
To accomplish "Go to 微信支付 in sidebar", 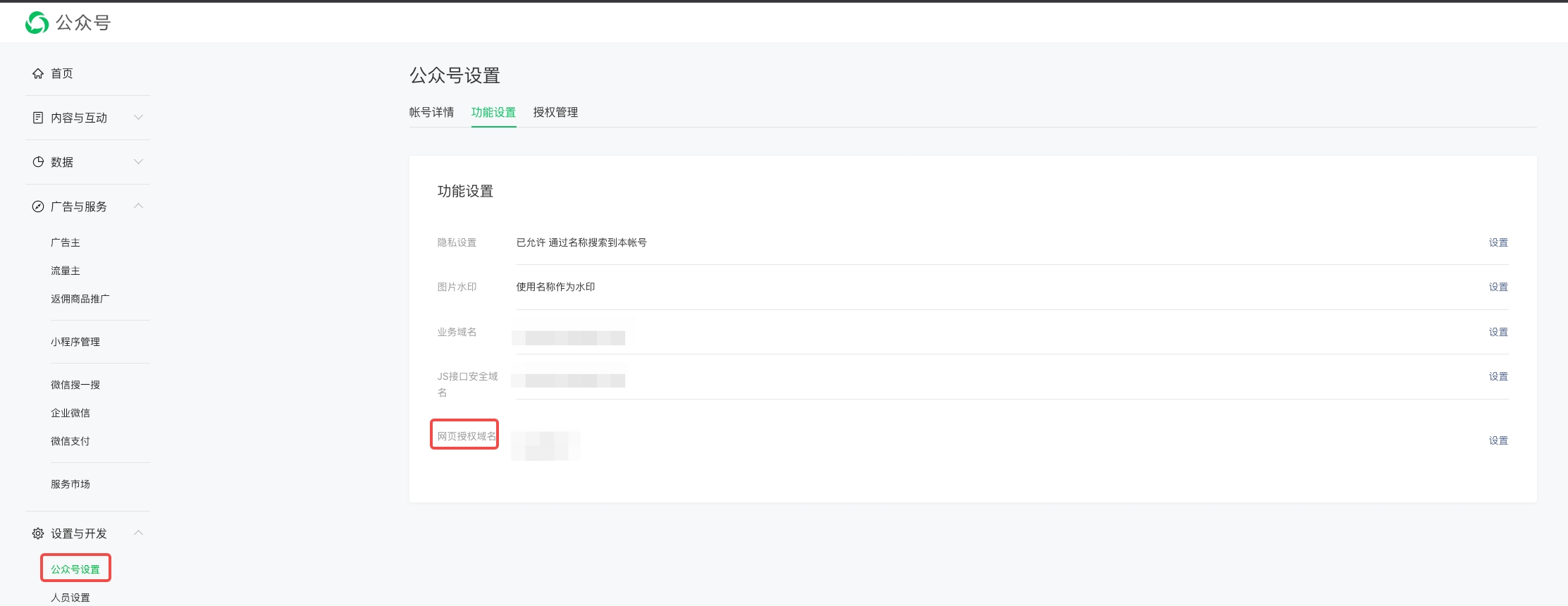I will pyautogui.click(x=70, y=441).
